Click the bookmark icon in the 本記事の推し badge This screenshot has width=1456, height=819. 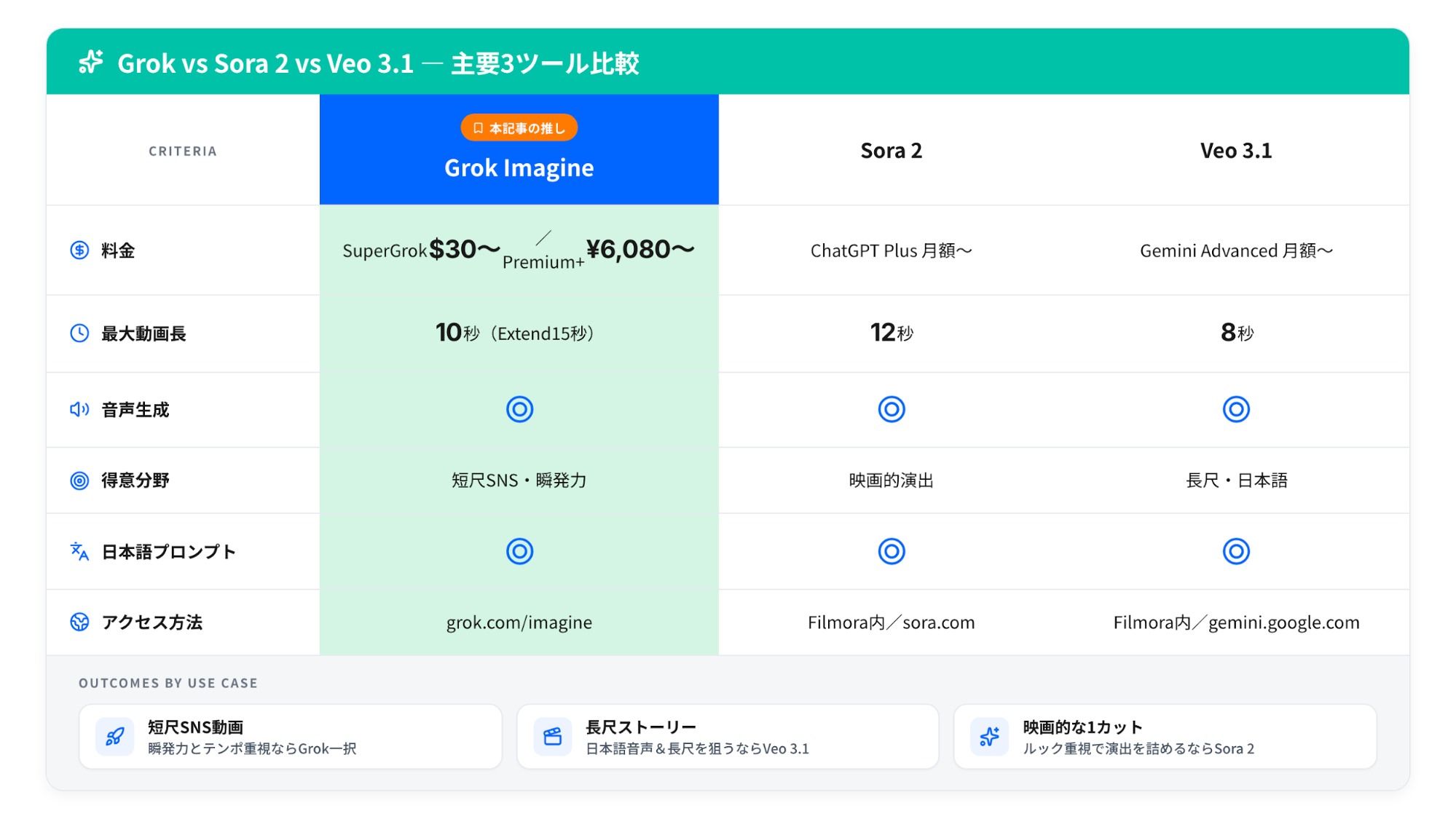click(x=478, y=128)
